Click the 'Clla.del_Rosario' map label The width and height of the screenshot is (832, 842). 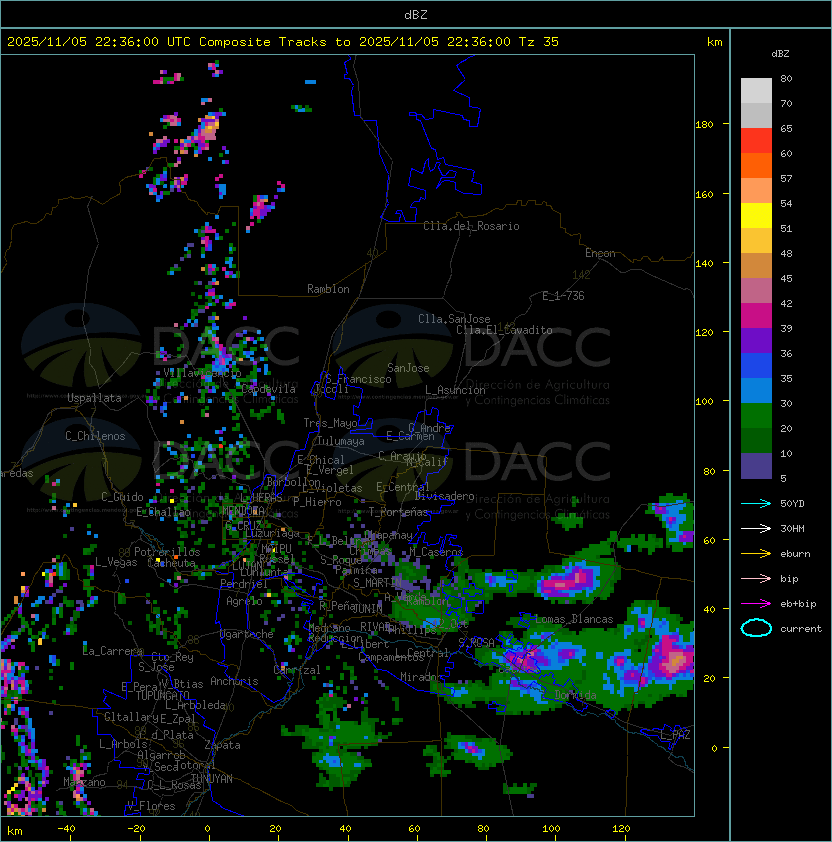click(471, 226)
